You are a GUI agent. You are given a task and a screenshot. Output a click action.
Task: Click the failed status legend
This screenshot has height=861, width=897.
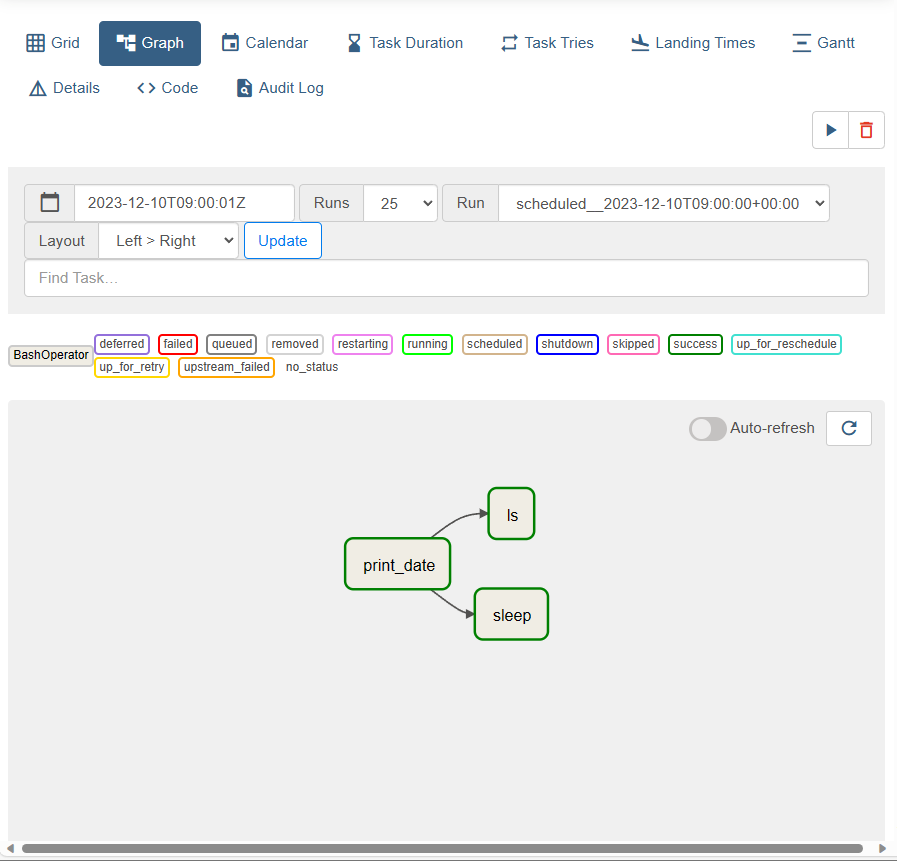(178, 344)
